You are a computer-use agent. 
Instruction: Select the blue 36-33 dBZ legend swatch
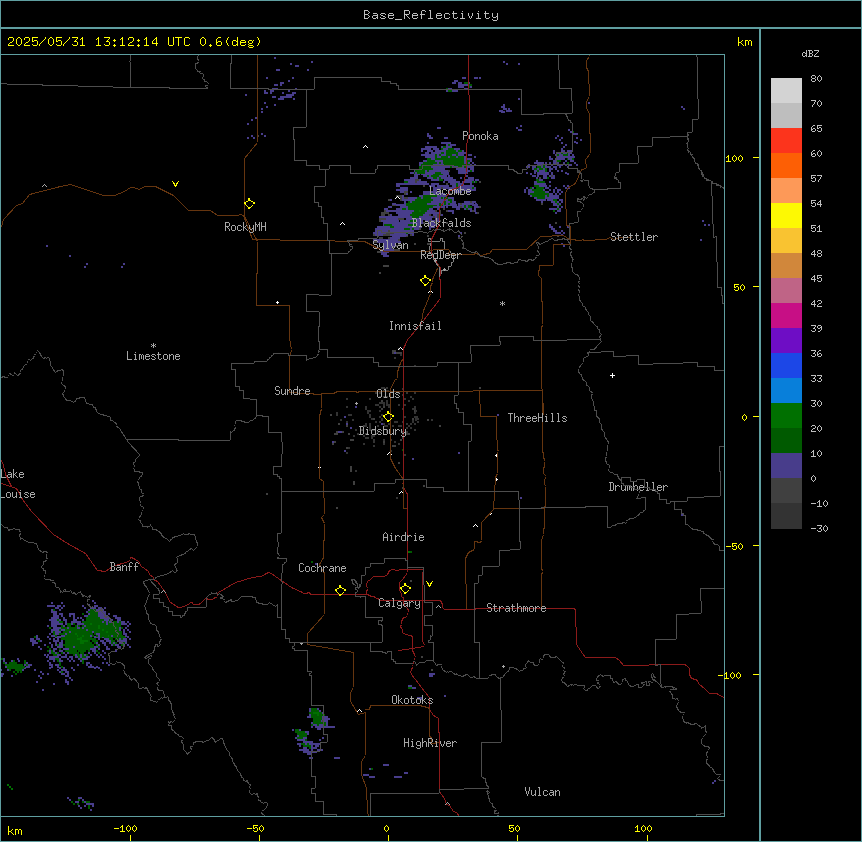[x=786, y=365]
